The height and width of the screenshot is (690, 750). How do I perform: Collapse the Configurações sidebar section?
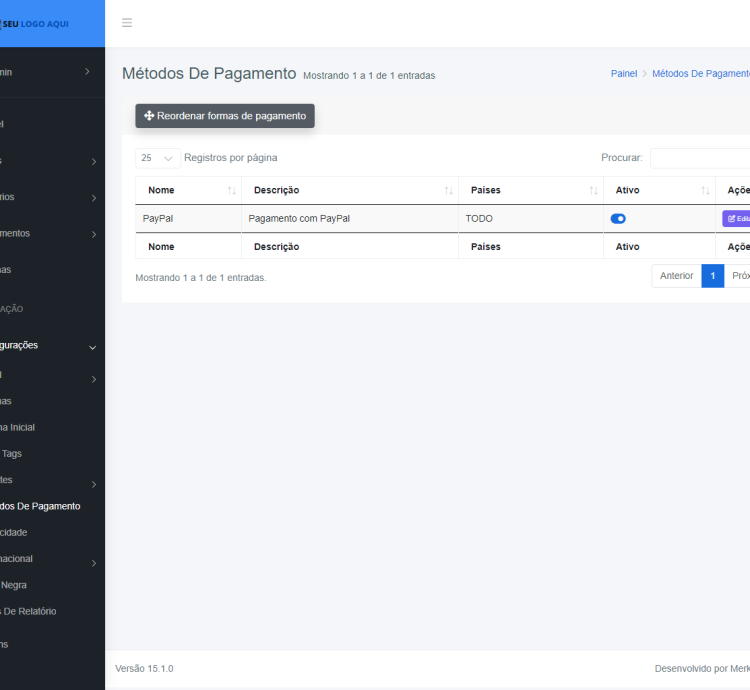pos(92,346)
